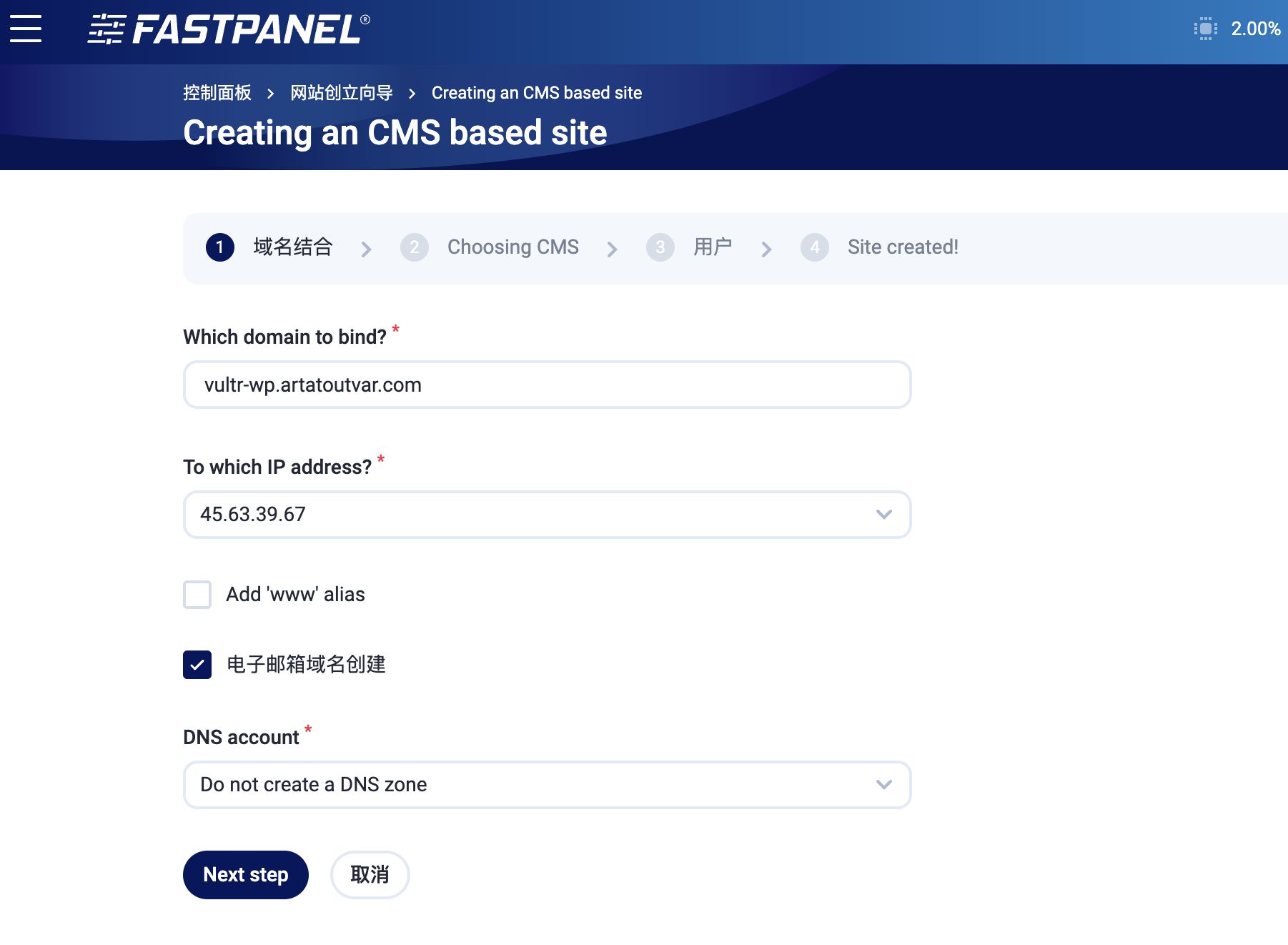The width and height of the screenshot is (1288, 945).
Task: Click the FASTPANEL logo
Action: 227,29
